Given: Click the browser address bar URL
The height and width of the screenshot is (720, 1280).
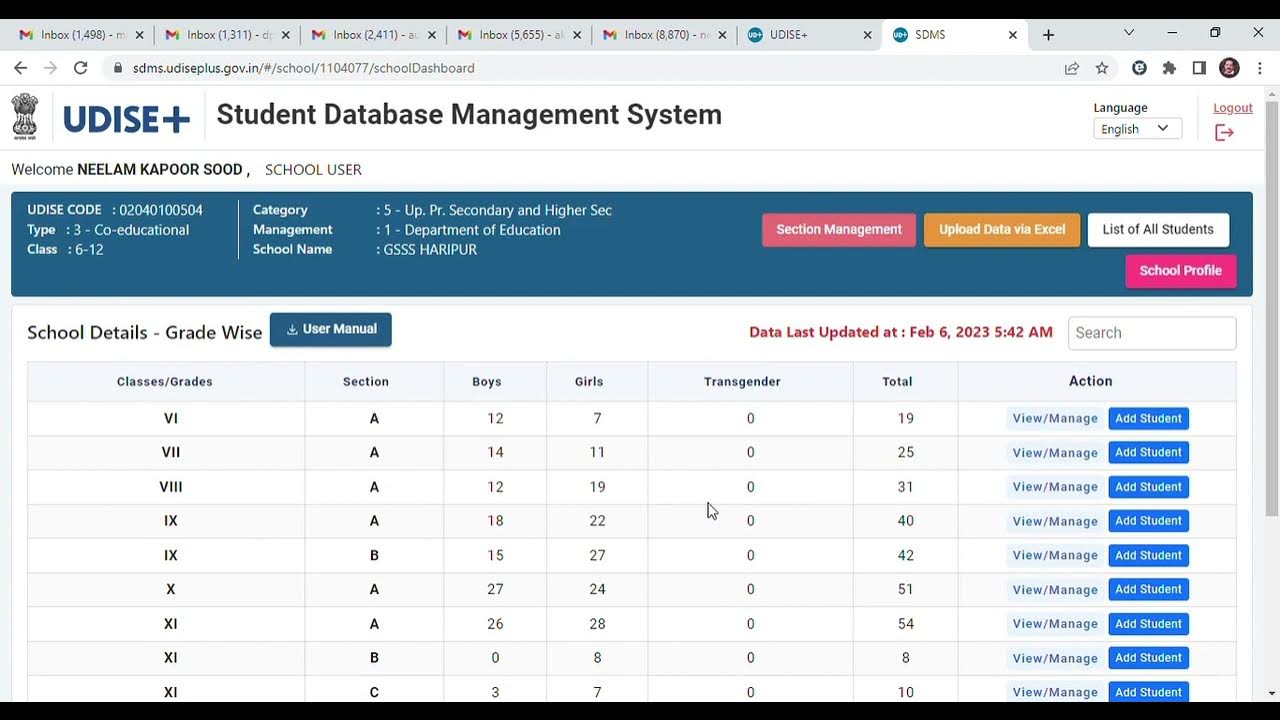Looking at the screenshot, I should coord(304,68).
